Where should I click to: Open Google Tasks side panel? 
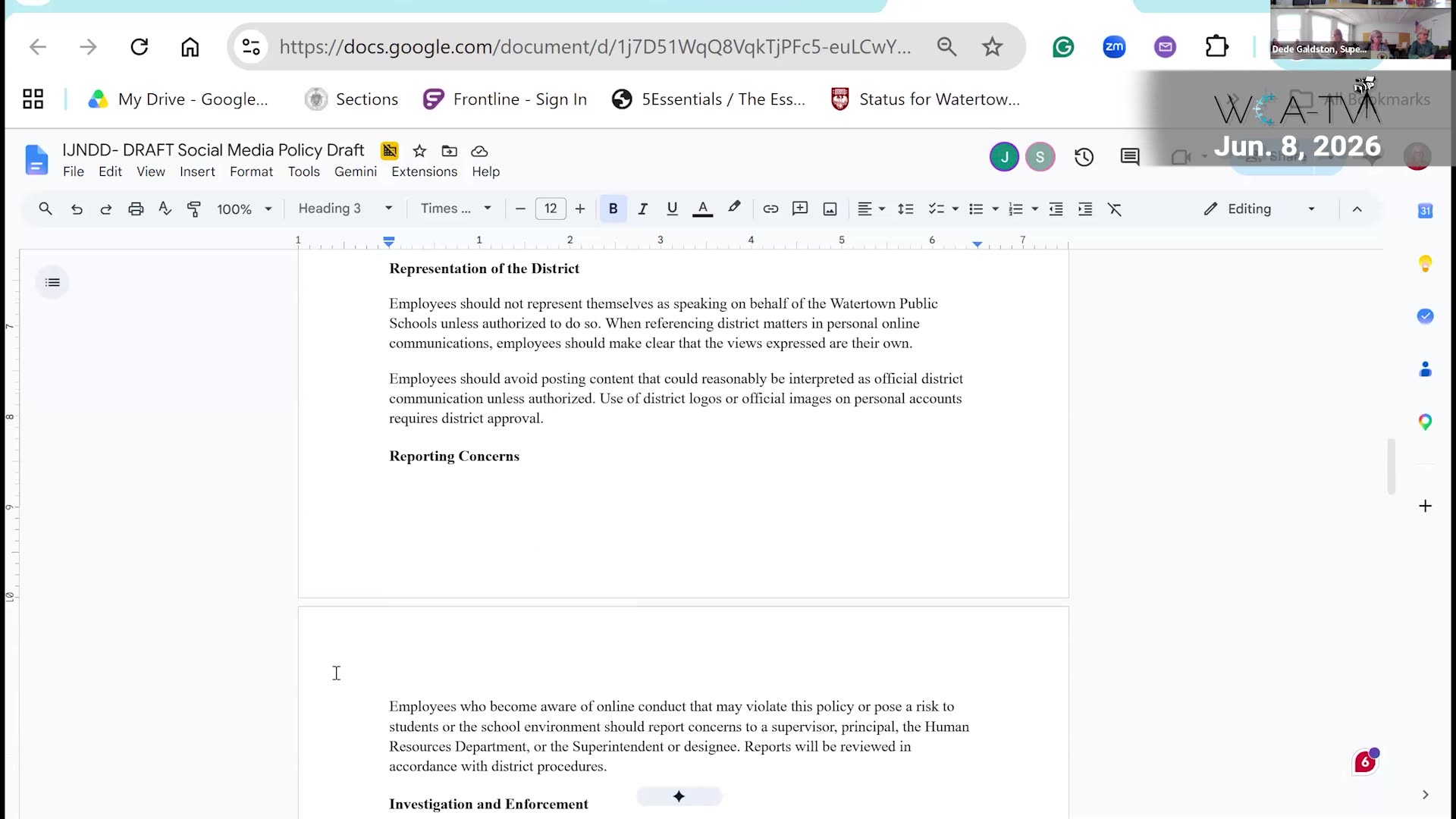coord(1425,316)
